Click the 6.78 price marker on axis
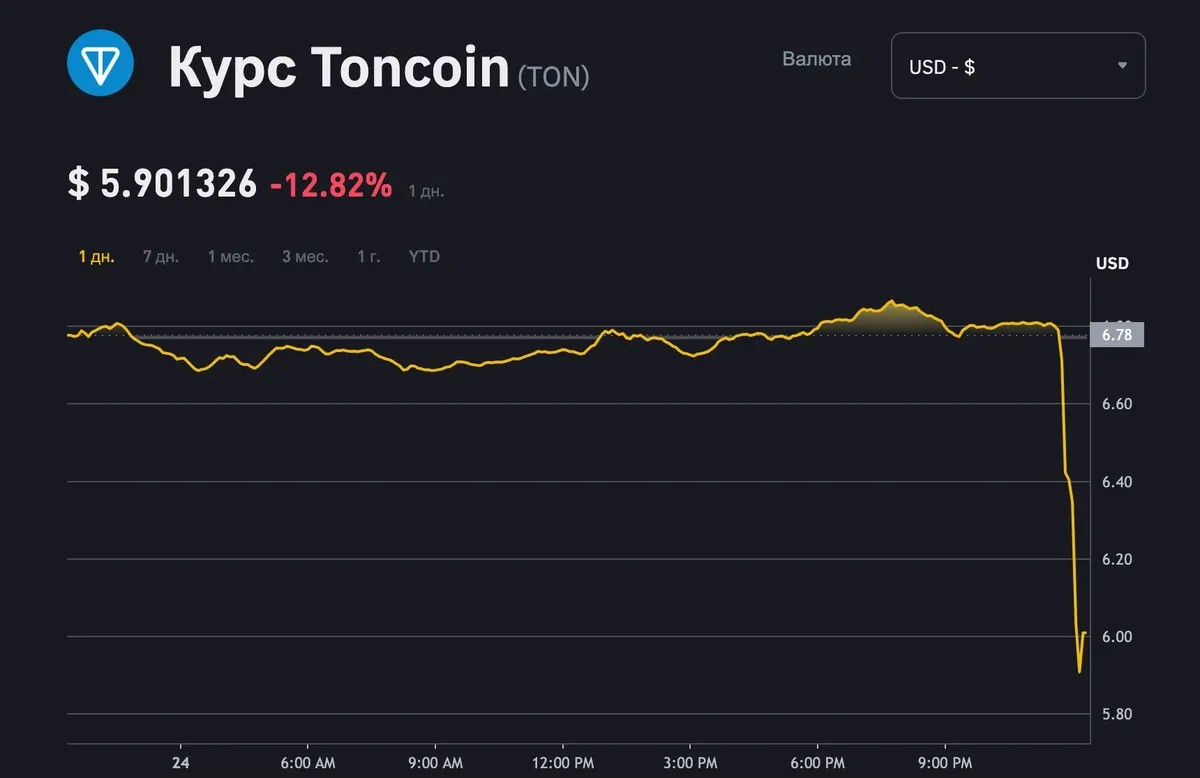Image resolution: width=1200 pixels, height=778 pixels. pyautogui.click(x=1116, y=336)
